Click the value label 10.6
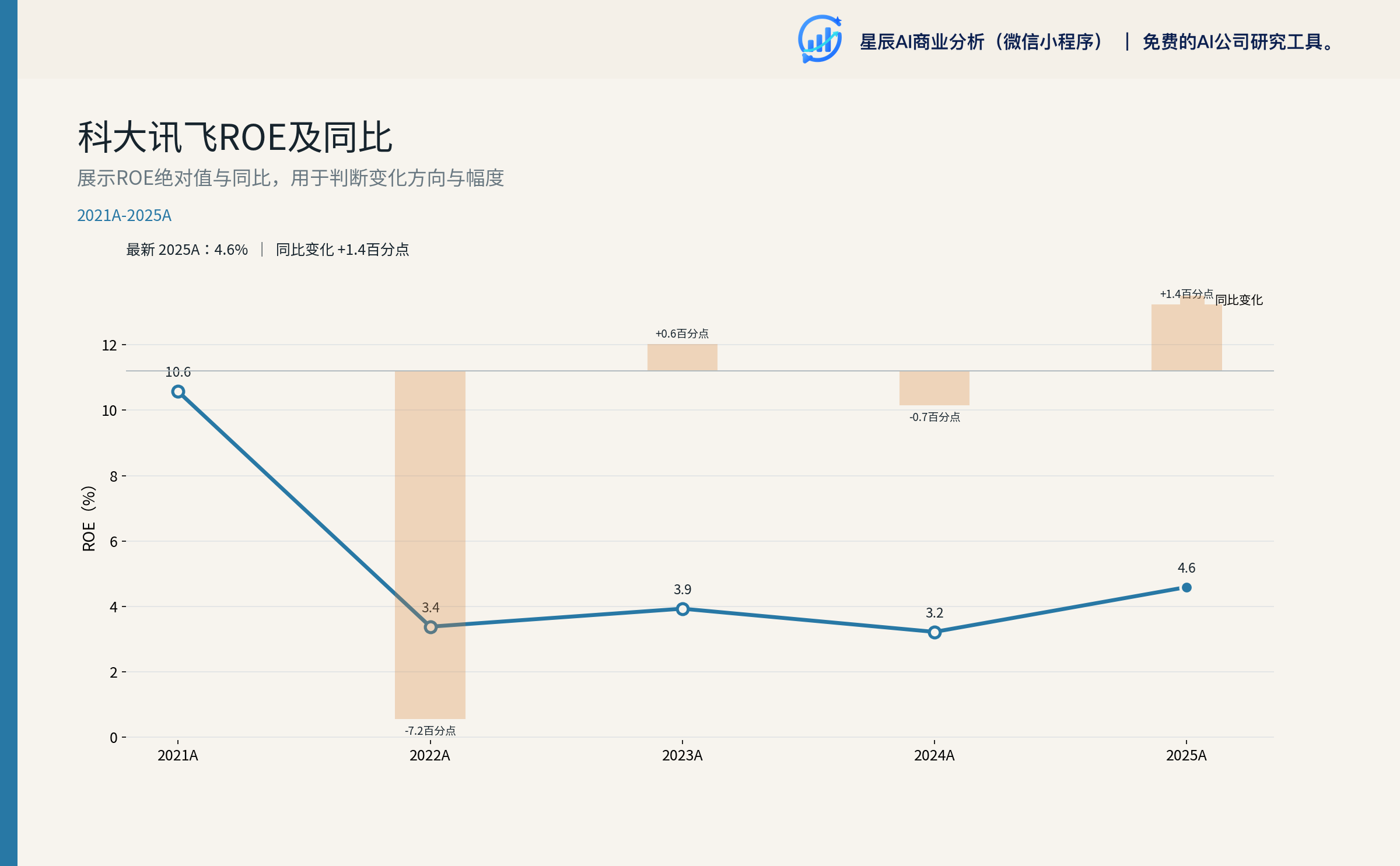The width and height of the screenshot is (1400, 866). point(178,372)
